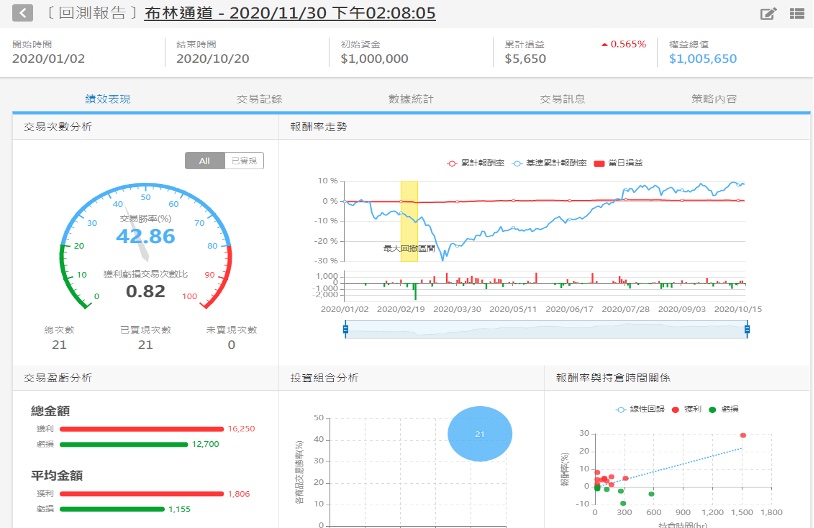Toggle 基準累計報酬率 legend series
Viewport: 814px width, 528px height.
click(x=549, y=163)
